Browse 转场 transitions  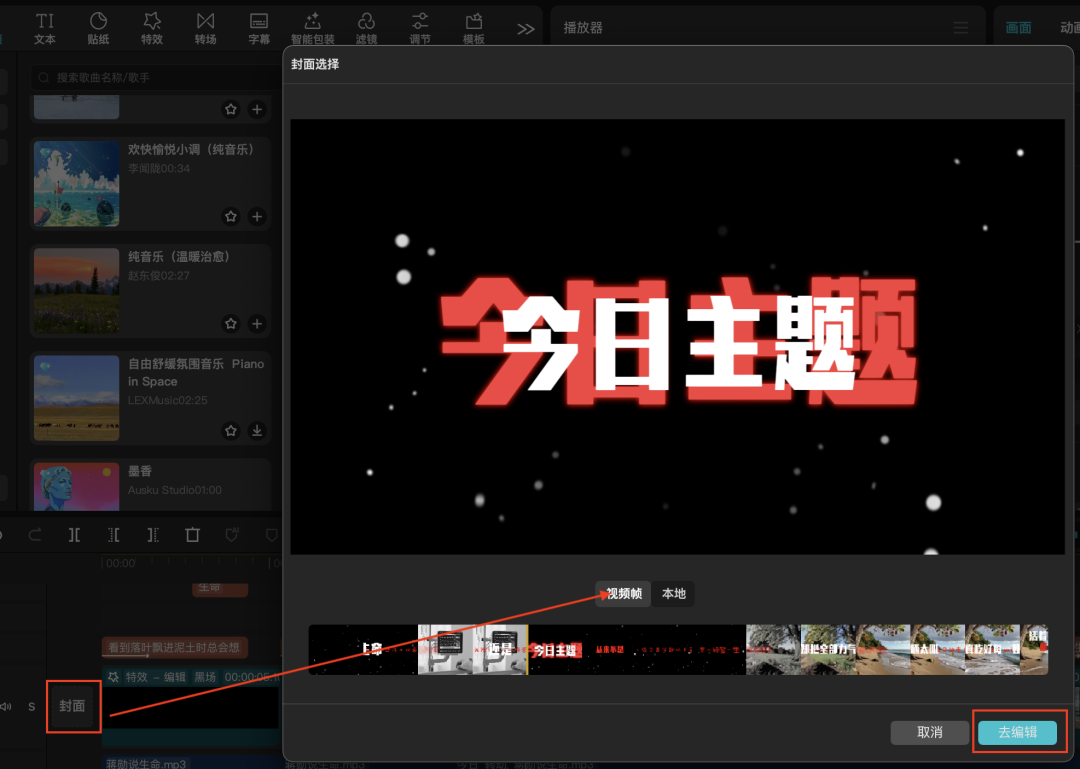pos(206,27)
